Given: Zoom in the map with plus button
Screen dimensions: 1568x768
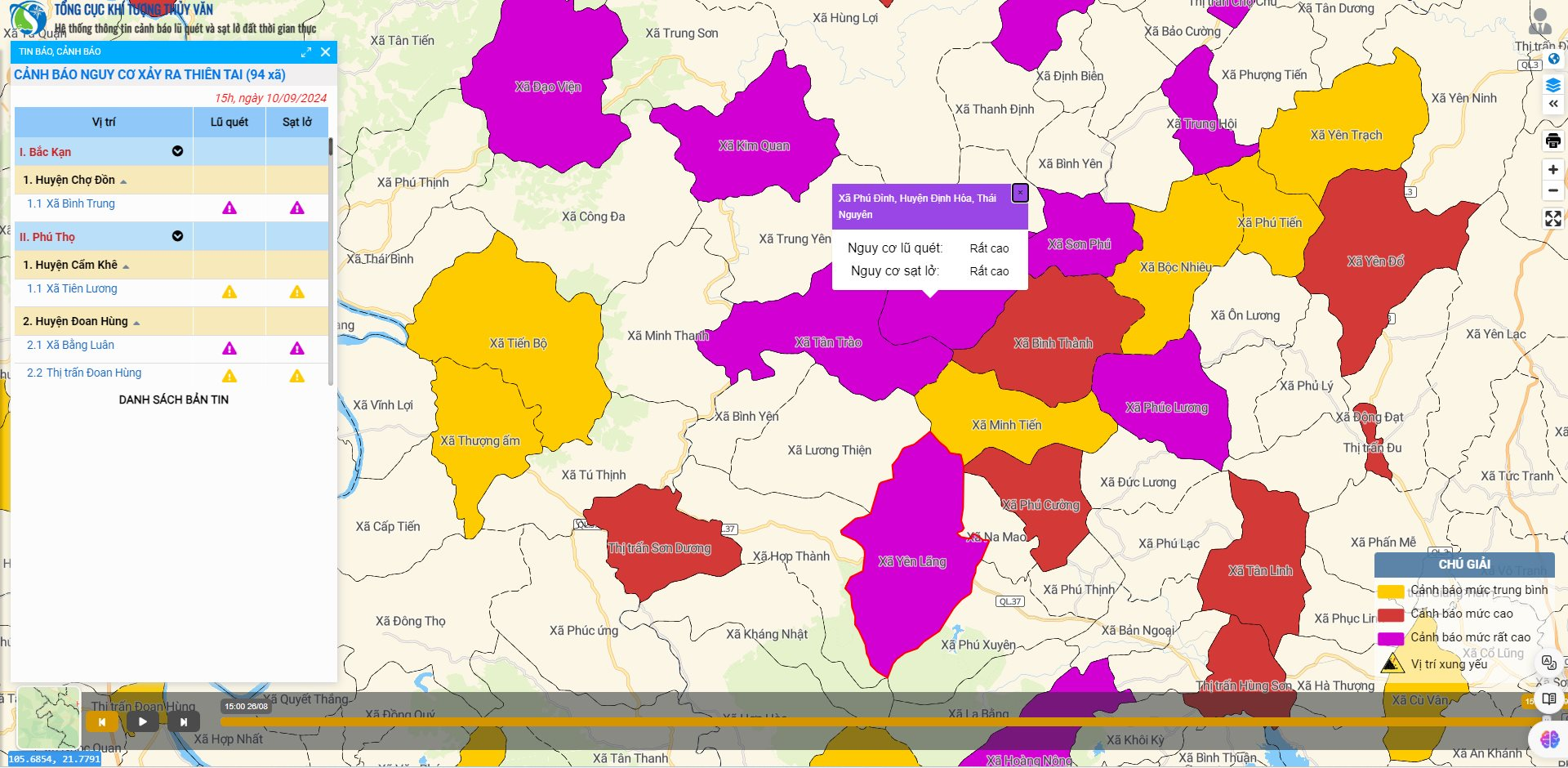Looking at the screenshot, I should click(x=1552, y=170).
